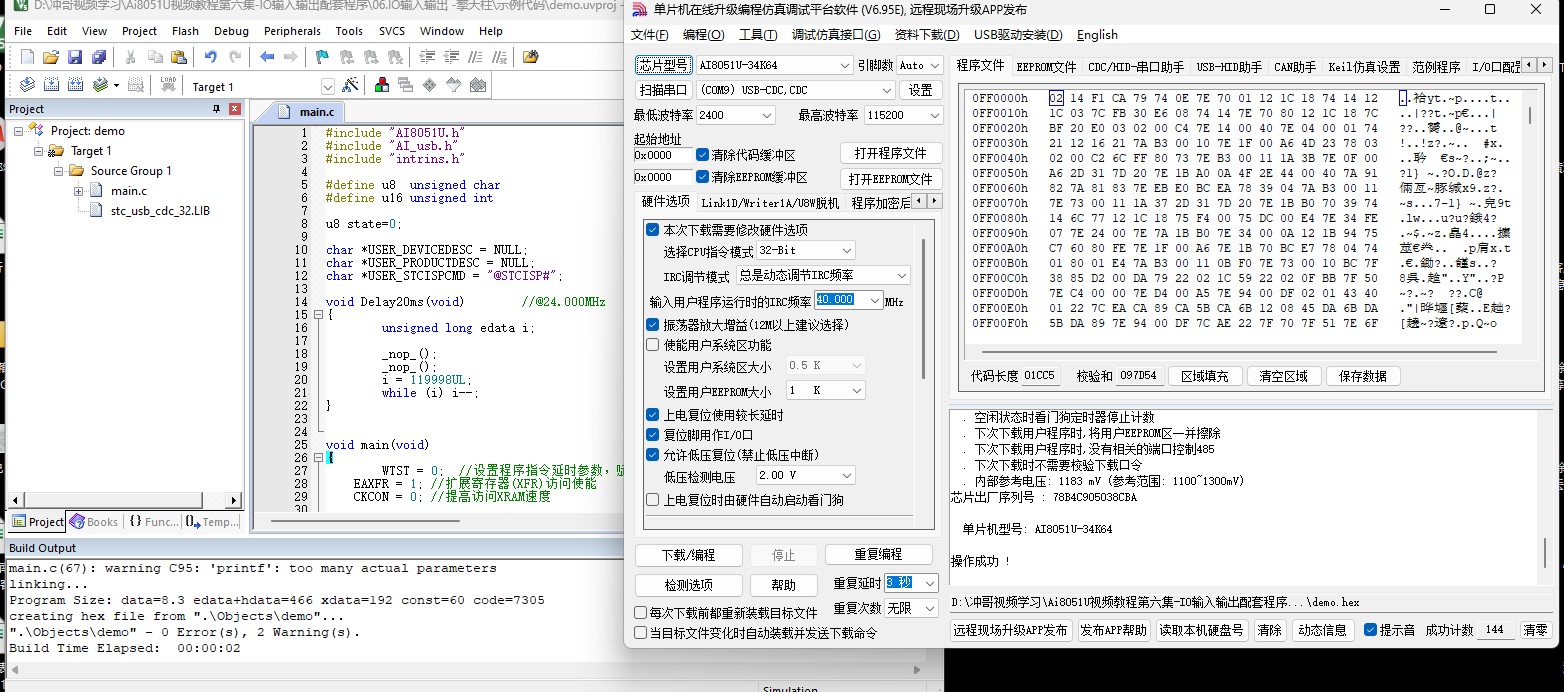Image resolution: width=1564 pixels, height=692 pixels.
Task: Click the Books tab in Project panel
Action: pyautogui.click(x=93, y=522)
